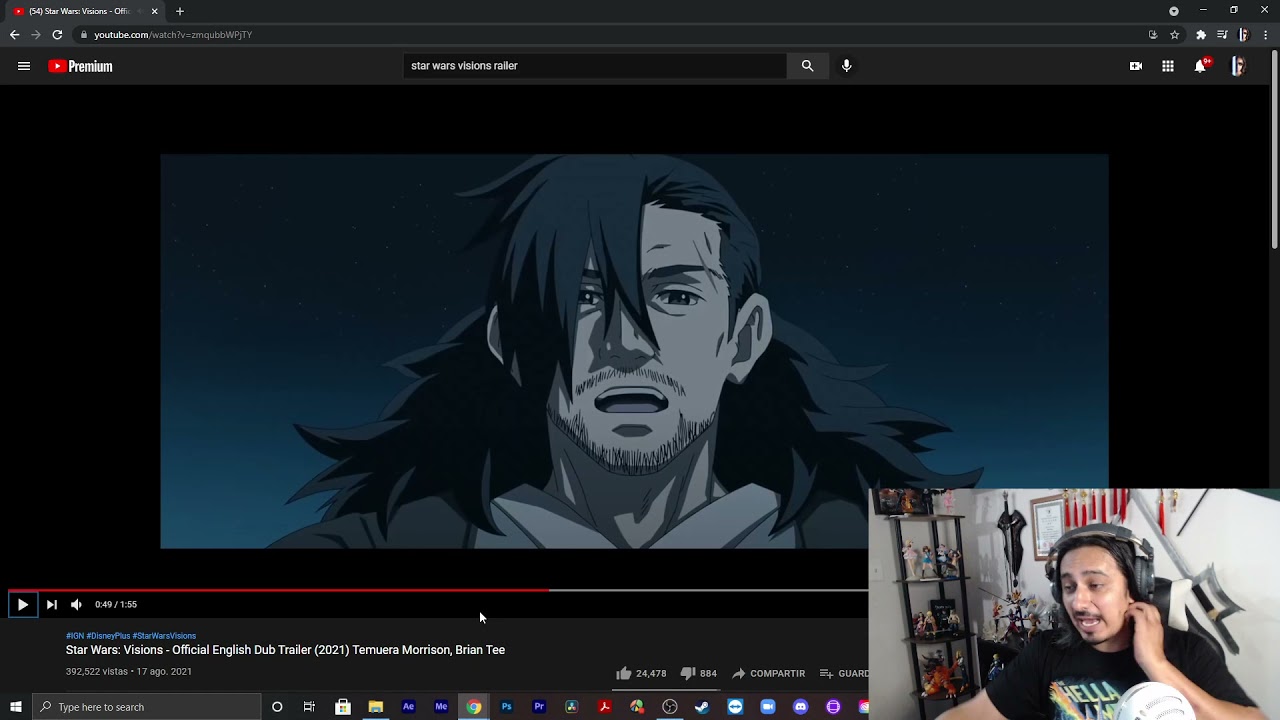
Task: Open Chrome profile avatar
Action: pyautogui.click(x=1244, y=34)
